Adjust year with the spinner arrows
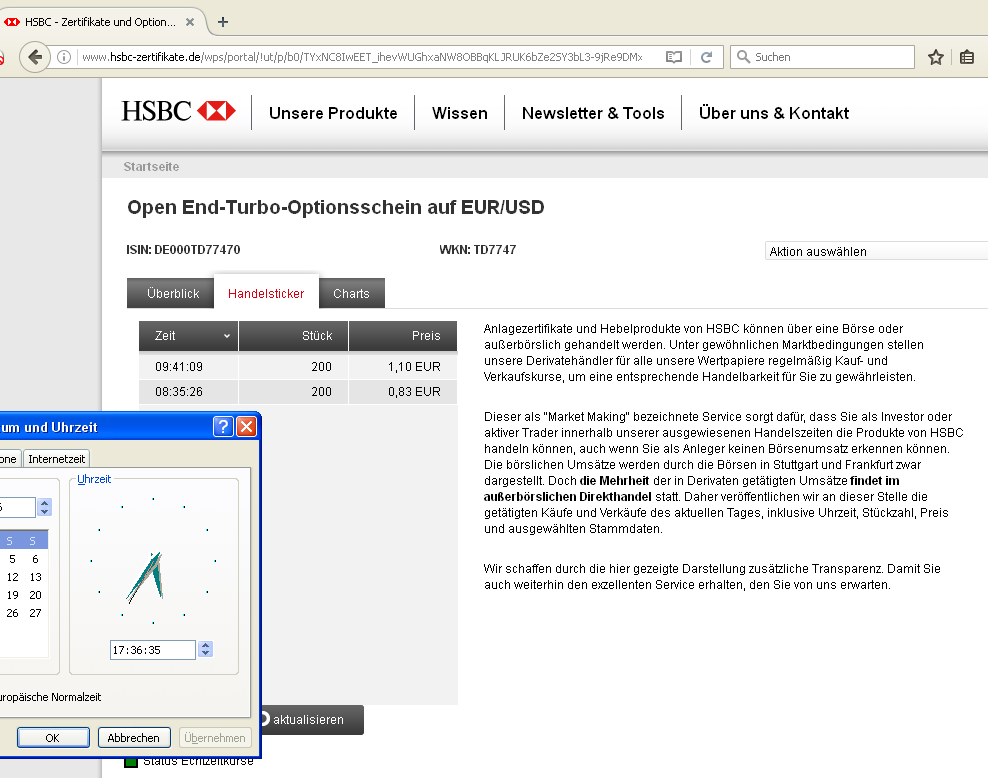The height and width of the screenshot is (778, 988). (x=44, y=507)
